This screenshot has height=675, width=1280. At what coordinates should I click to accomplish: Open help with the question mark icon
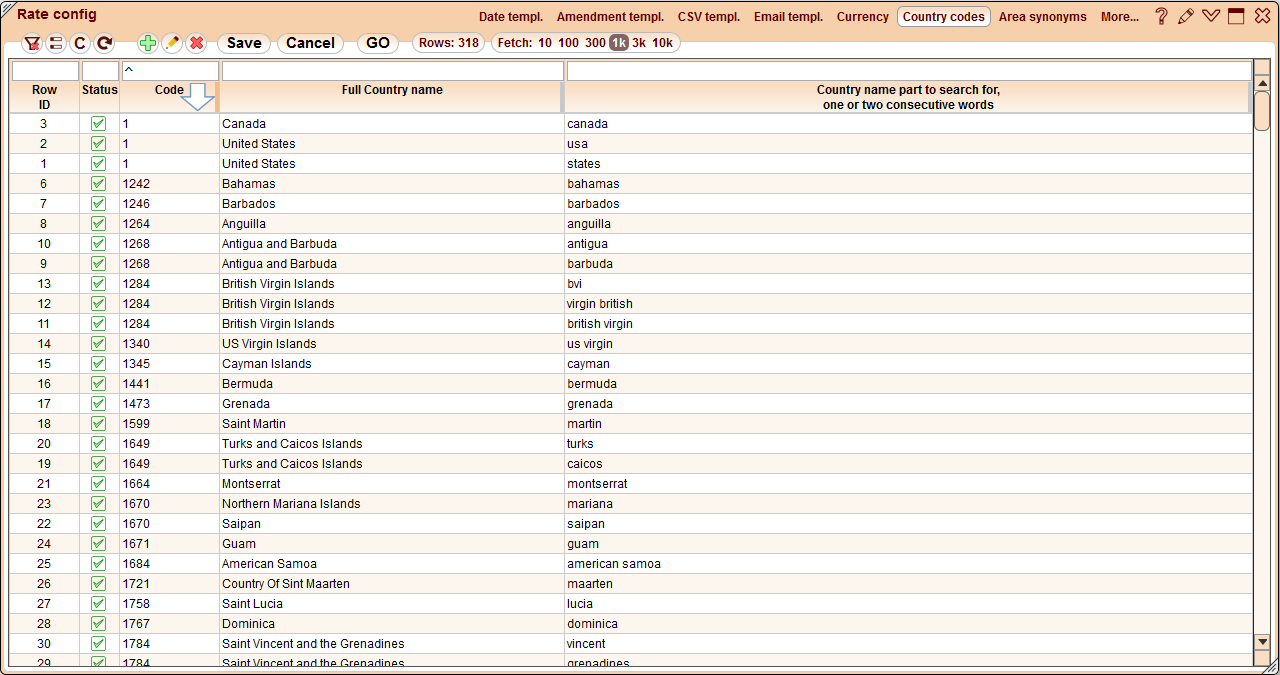1161,16
